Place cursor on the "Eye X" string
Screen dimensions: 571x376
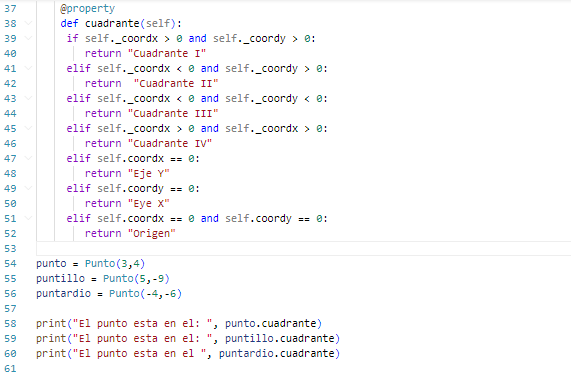pyautogui.click(x=149, y=203)
